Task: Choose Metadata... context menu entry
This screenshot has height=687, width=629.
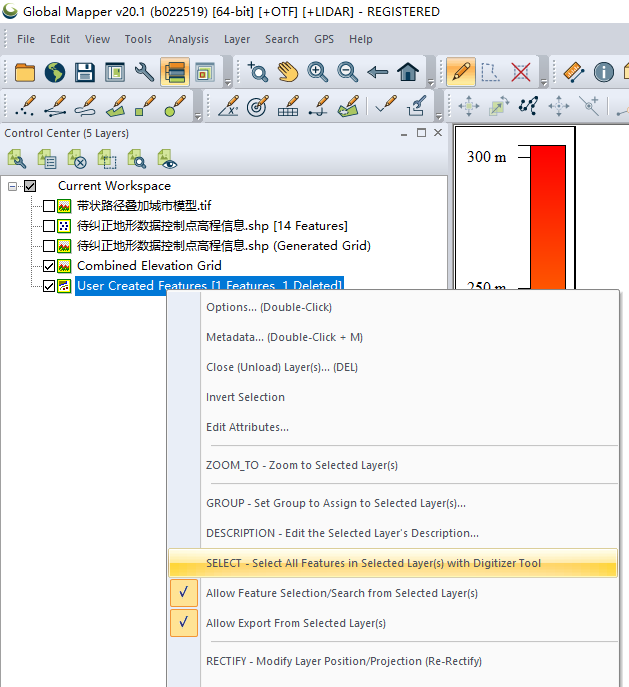Action: tap(393, 337)
